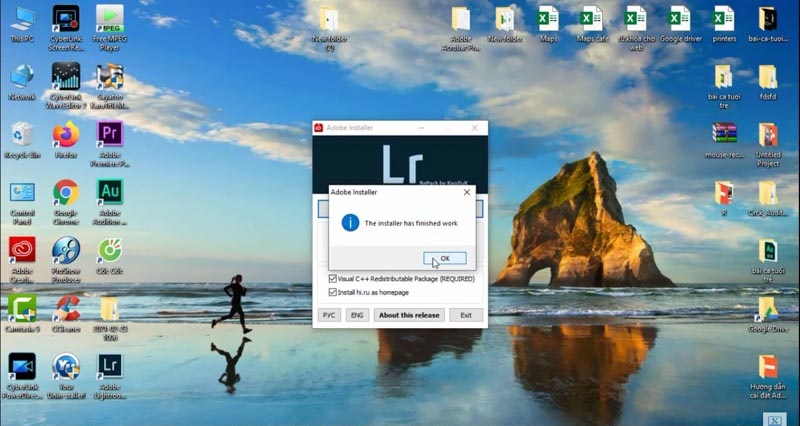Select Adobe Audition shortcut

pos(110,203)
